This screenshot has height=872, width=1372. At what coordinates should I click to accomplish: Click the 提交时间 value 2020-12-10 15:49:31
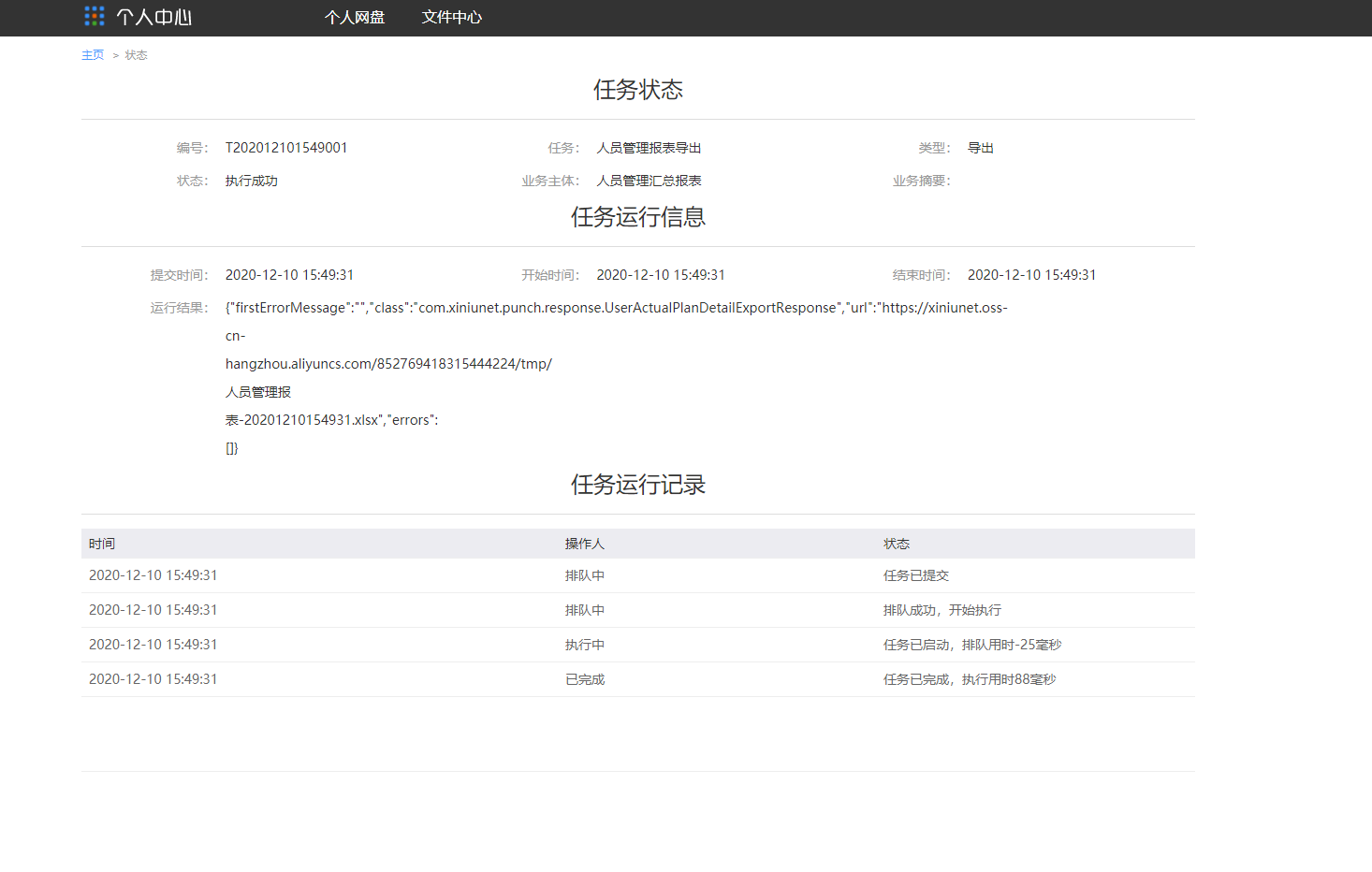click(x=289, y=275)
